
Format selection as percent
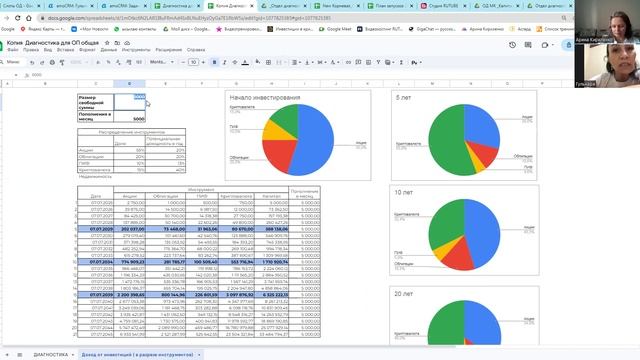pos(108,62)
